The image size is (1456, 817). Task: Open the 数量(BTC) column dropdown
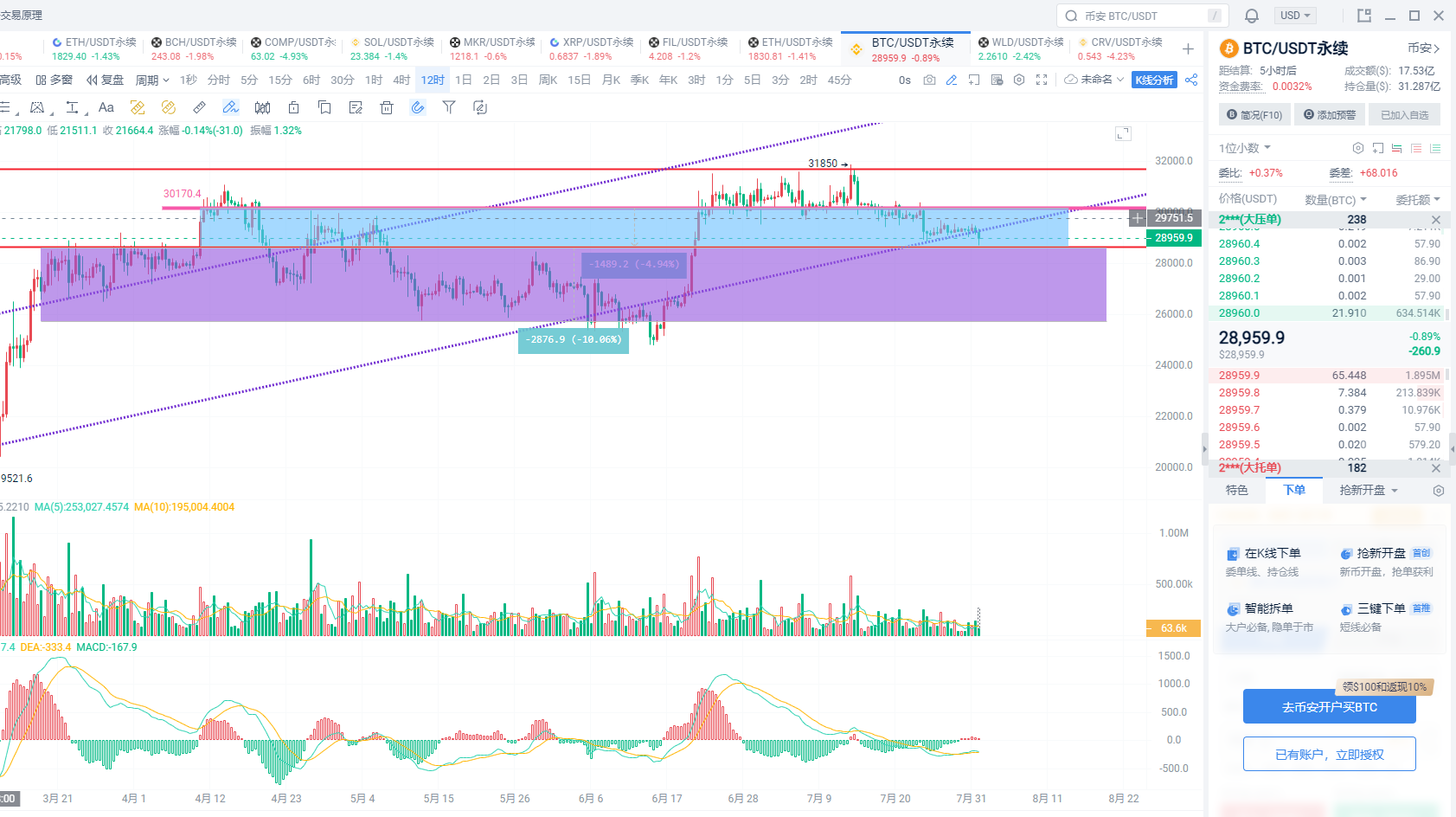tap(1336, 200)
